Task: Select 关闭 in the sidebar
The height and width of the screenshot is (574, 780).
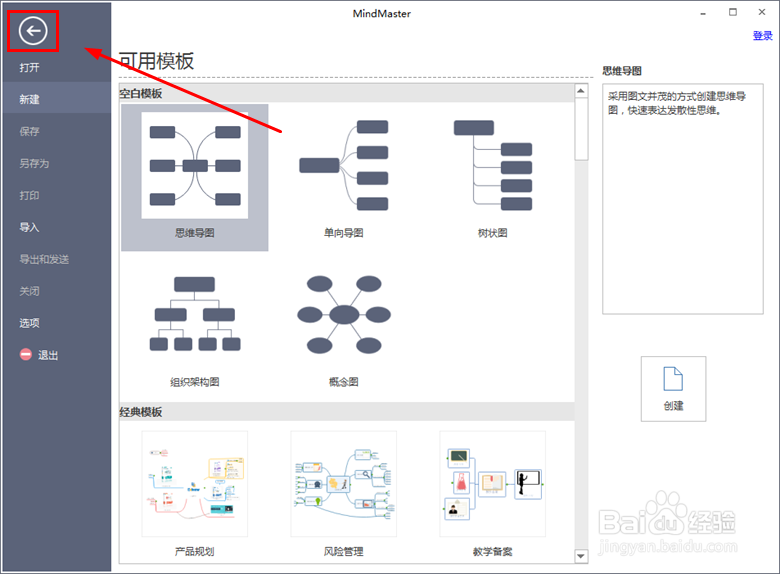Action: 29,291
